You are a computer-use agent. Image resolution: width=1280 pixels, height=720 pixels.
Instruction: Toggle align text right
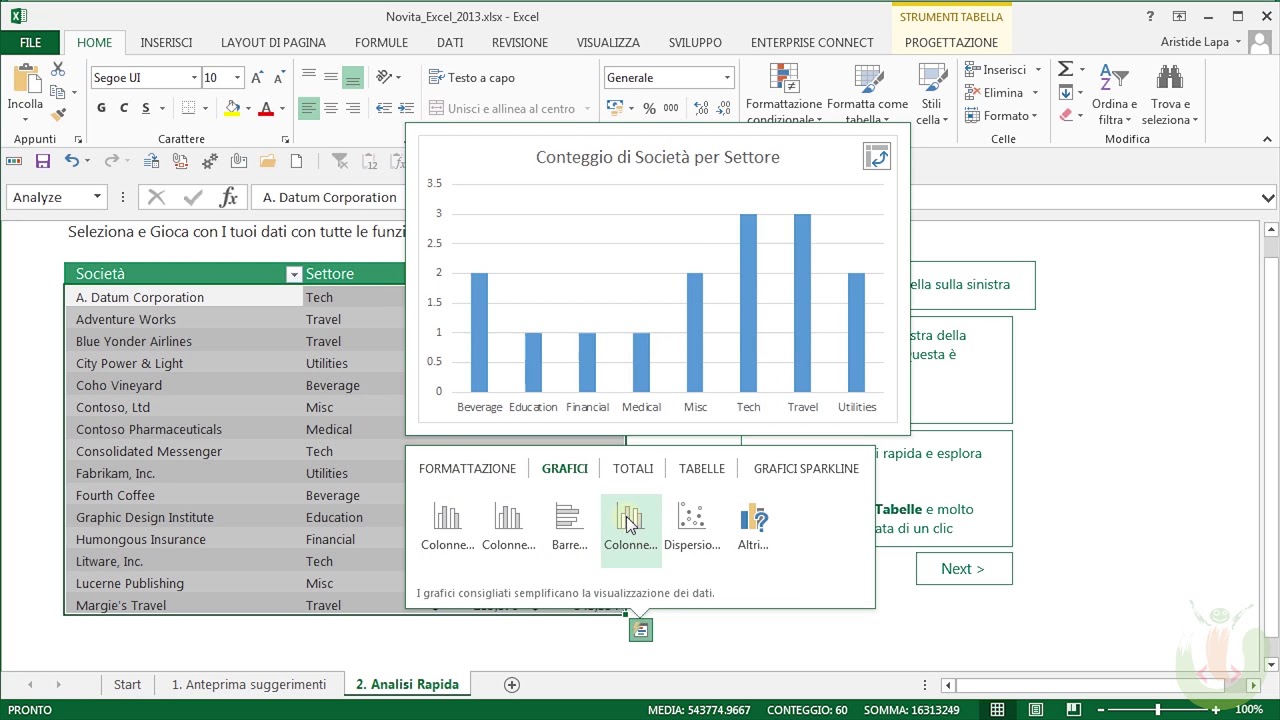pyautogui.click(x=352, y=108)
